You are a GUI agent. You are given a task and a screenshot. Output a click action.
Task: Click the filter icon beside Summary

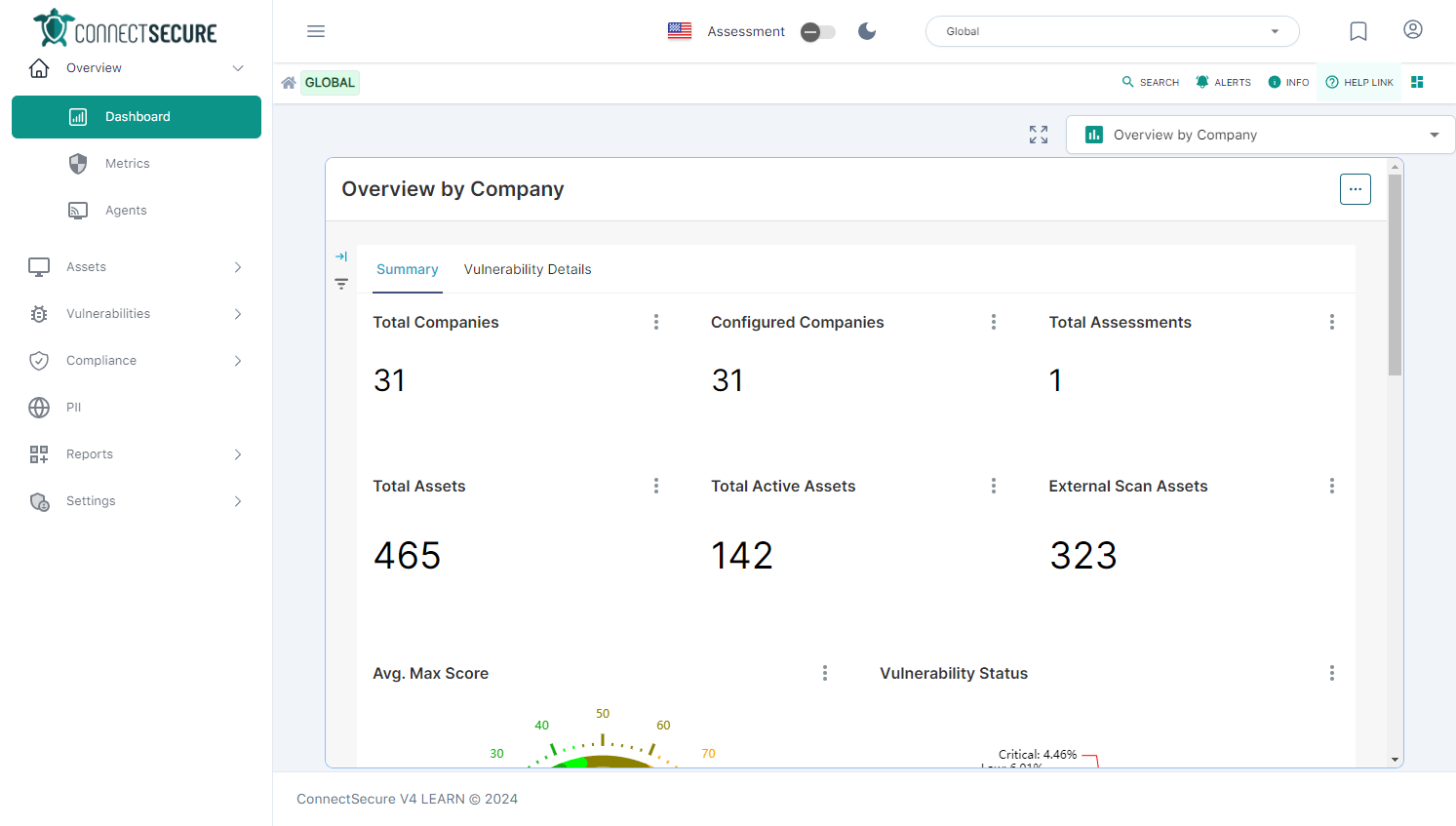pos(341,284)
